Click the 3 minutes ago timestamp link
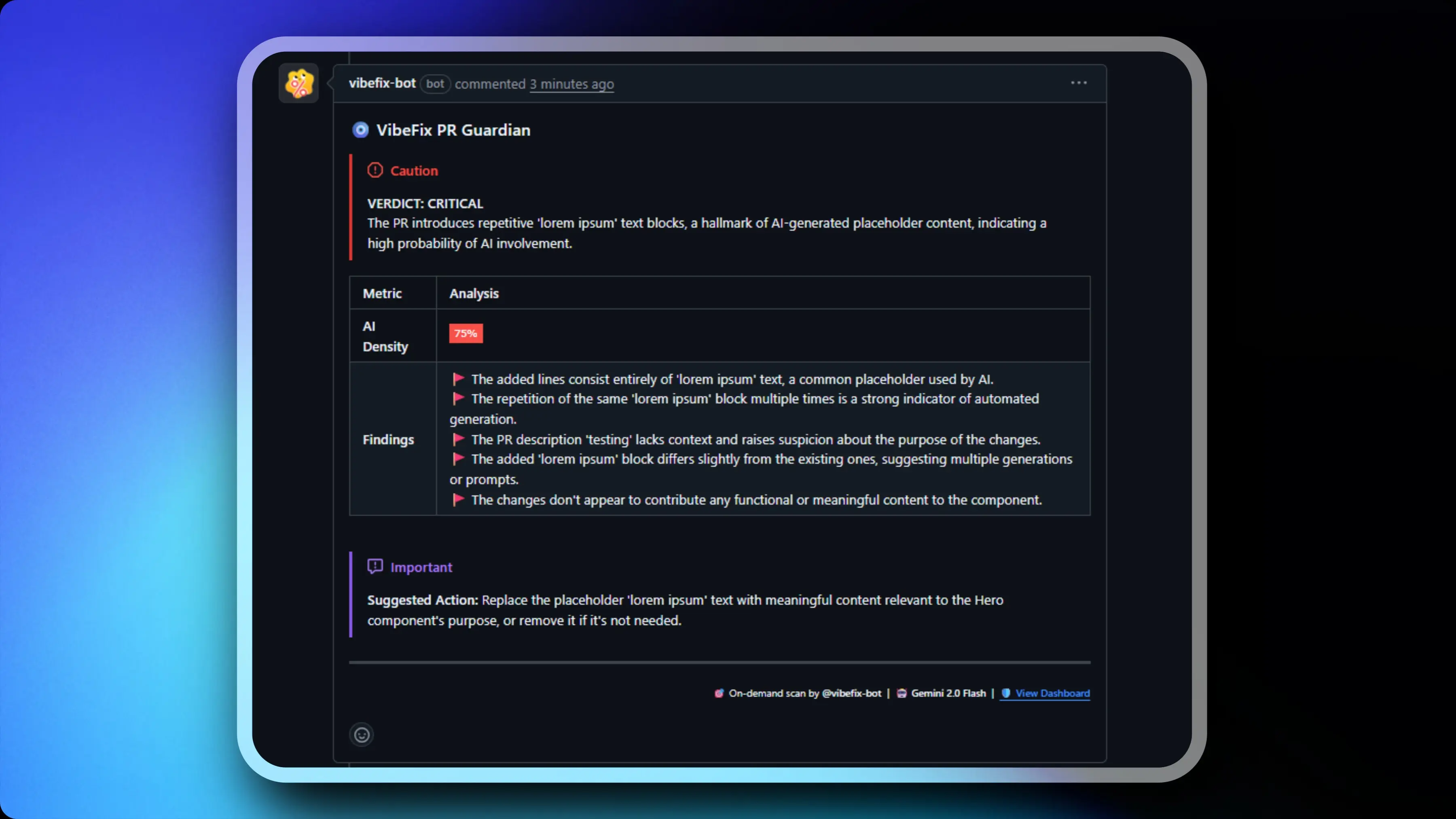Viewport: 1456px width, 819px height. click(571, 84)
